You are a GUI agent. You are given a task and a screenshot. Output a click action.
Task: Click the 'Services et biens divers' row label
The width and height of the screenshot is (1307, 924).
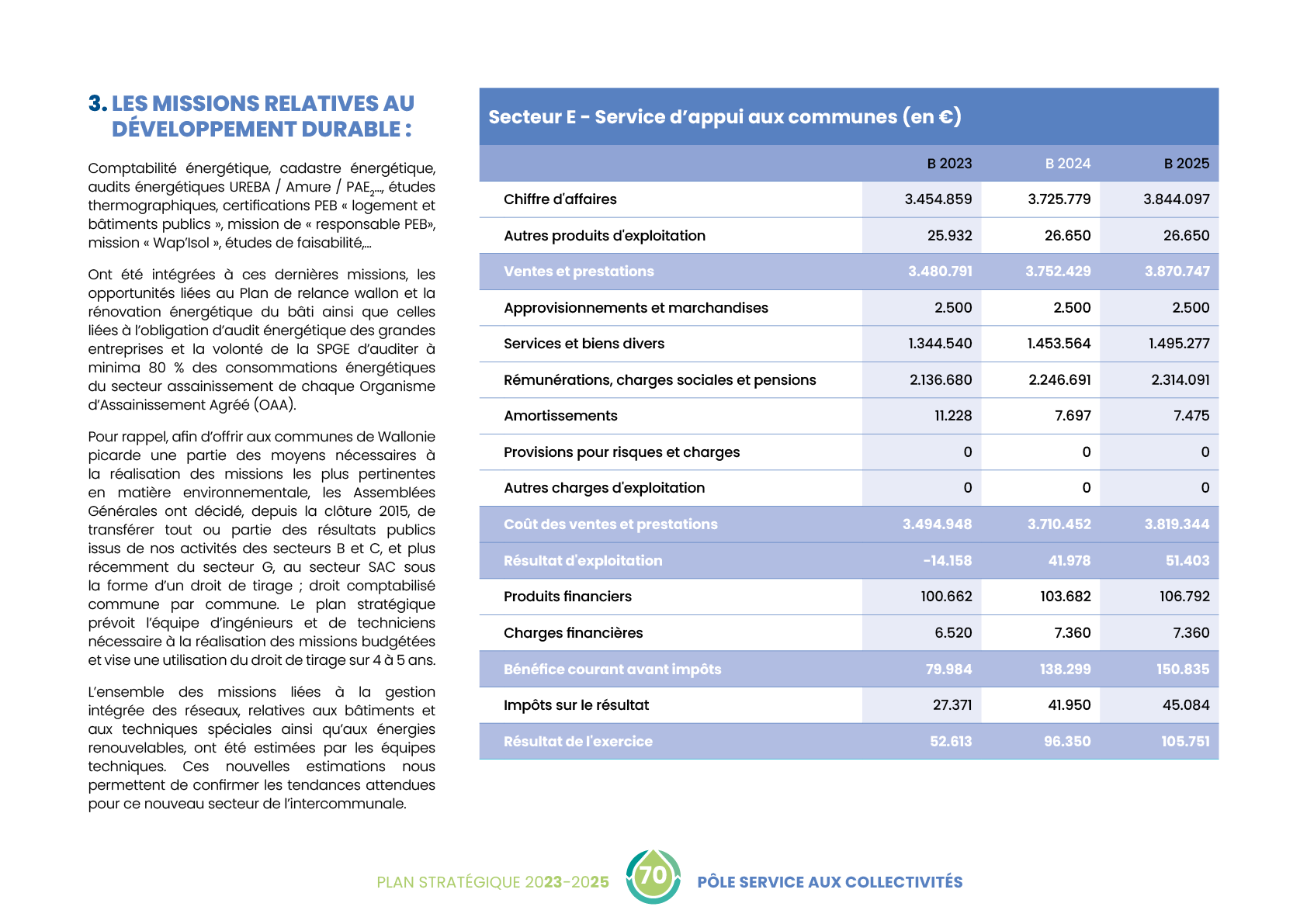[584, 344]
